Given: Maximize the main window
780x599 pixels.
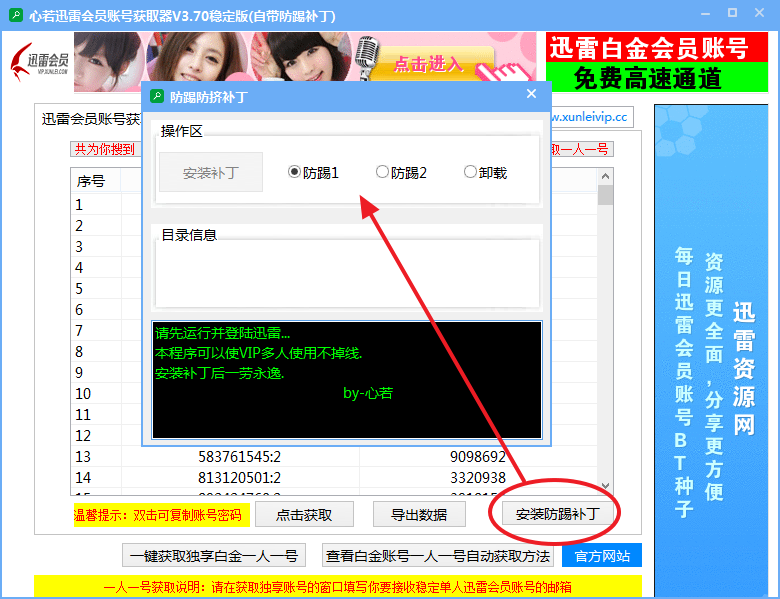Looking at the screenshot, I should pyautogui.click(x=732, y=13).
